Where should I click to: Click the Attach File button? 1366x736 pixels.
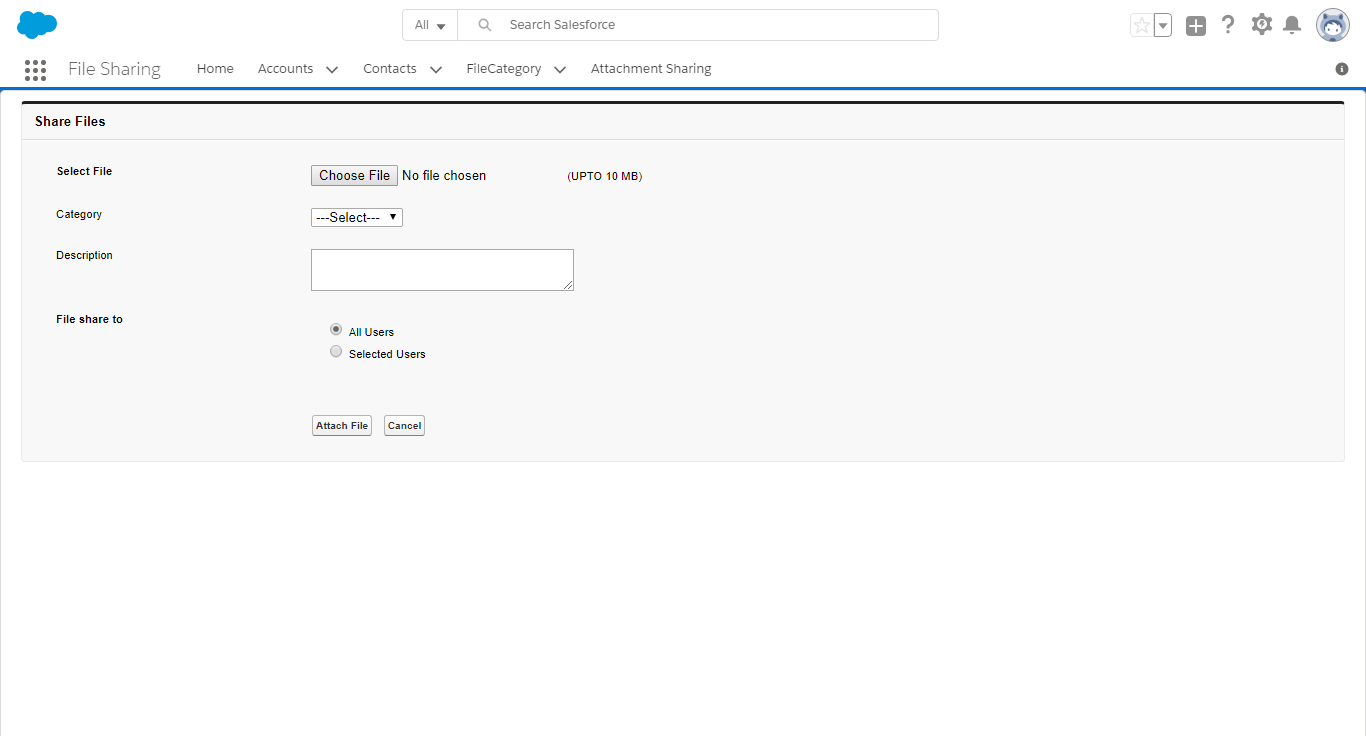pos(342,426)
